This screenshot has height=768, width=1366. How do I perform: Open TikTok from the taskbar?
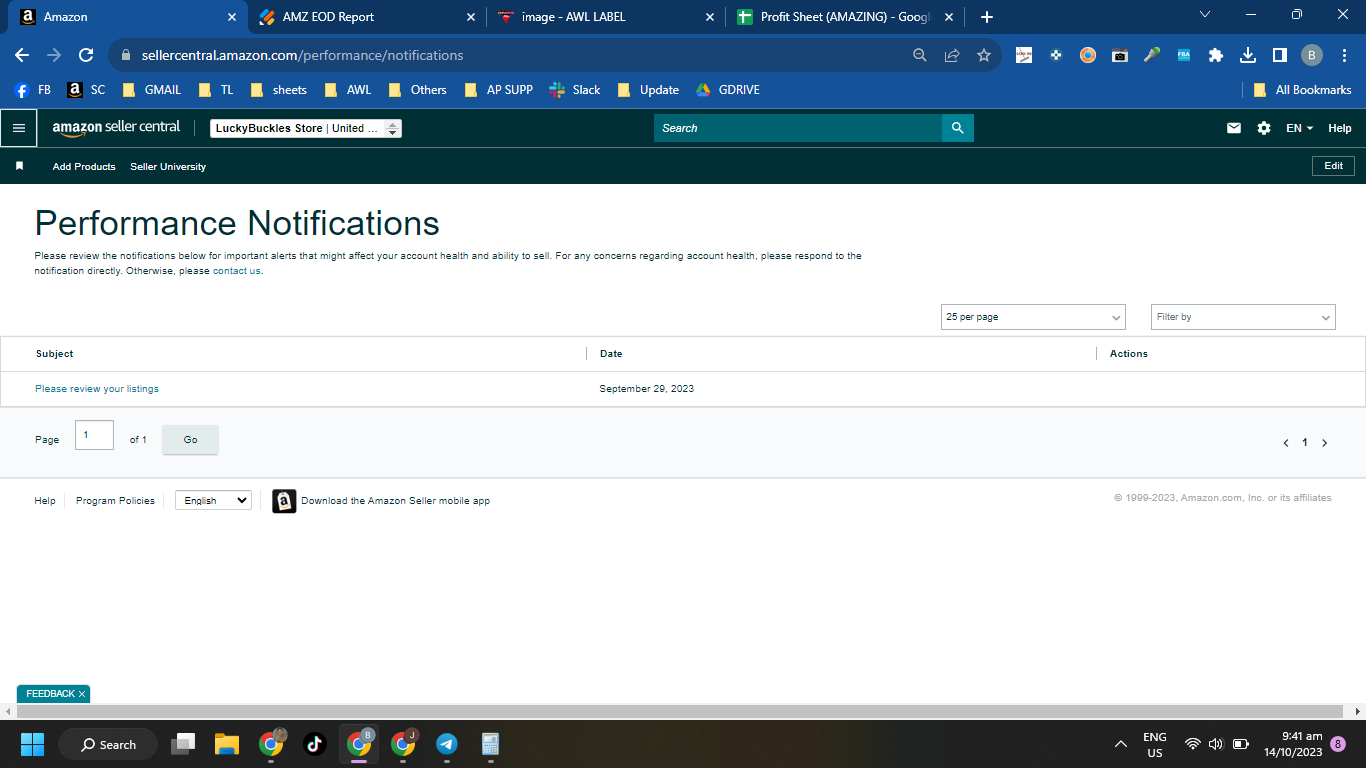tap(315, 744)
